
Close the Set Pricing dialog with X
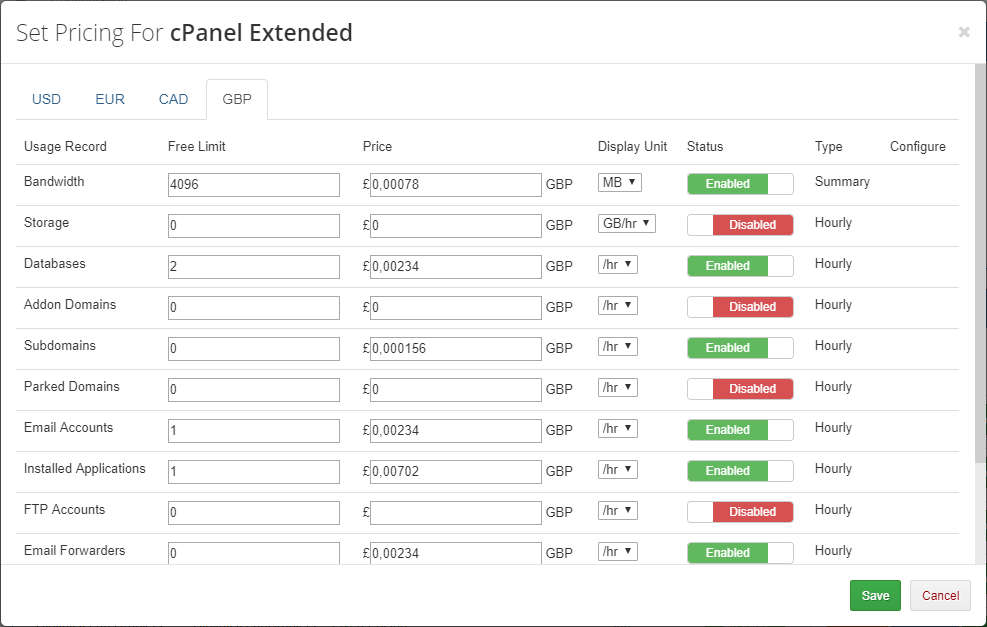[964, 32]
